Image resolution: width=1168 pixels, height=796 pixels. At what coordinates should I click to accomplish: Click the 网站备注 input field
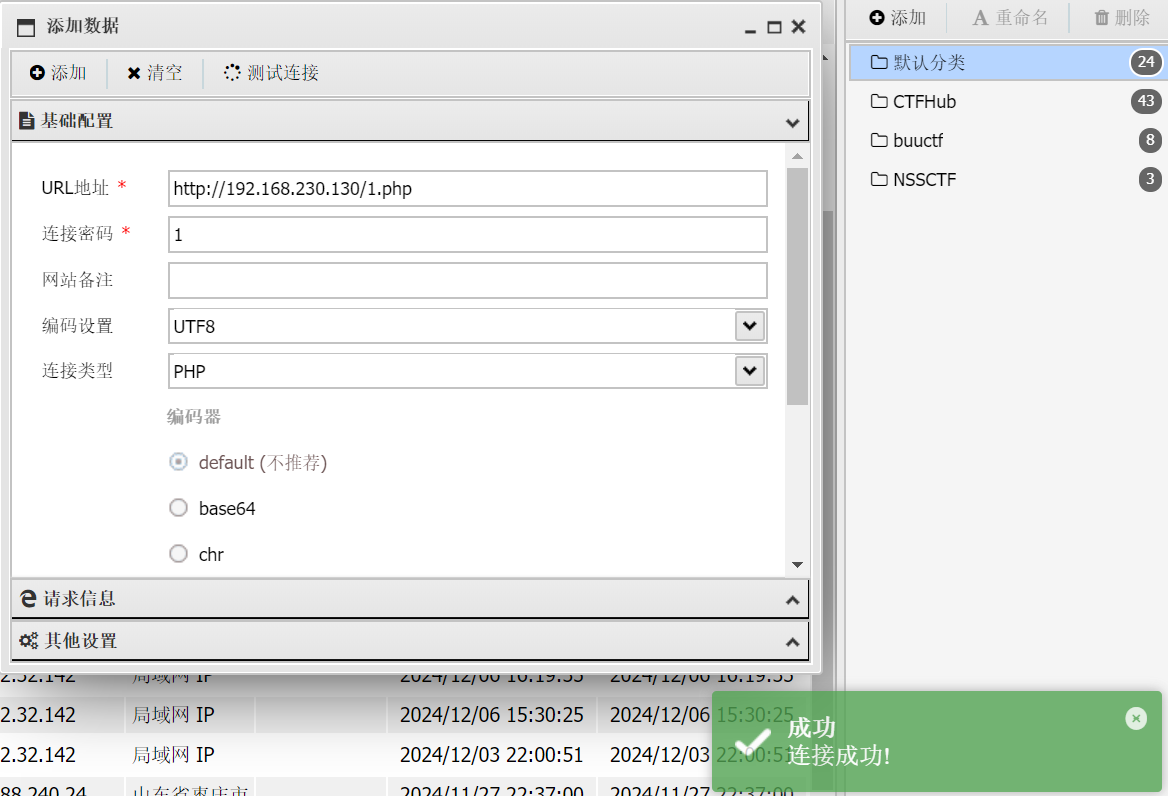[468, 281]
